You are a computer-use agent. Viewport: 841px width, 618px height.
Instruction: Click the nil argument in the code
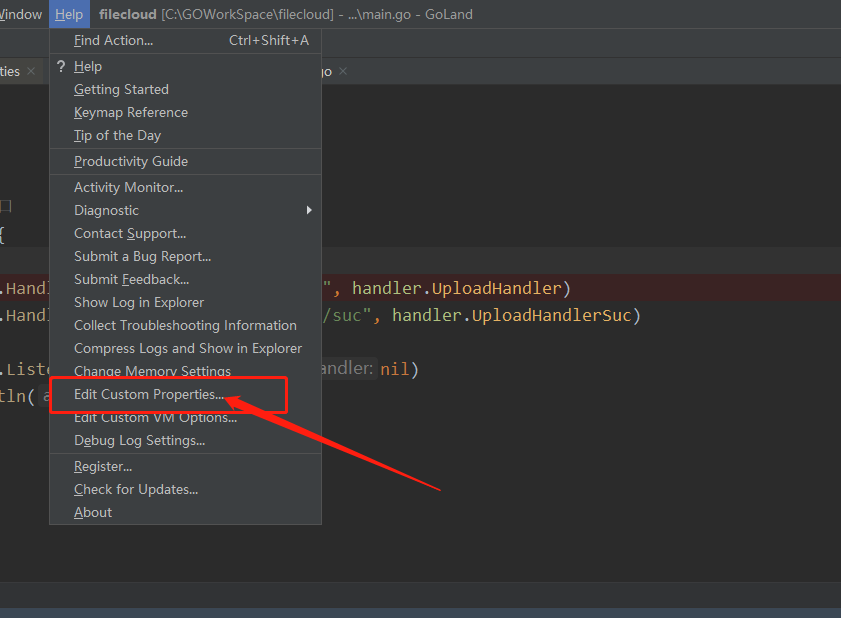[x=395, y=369]
